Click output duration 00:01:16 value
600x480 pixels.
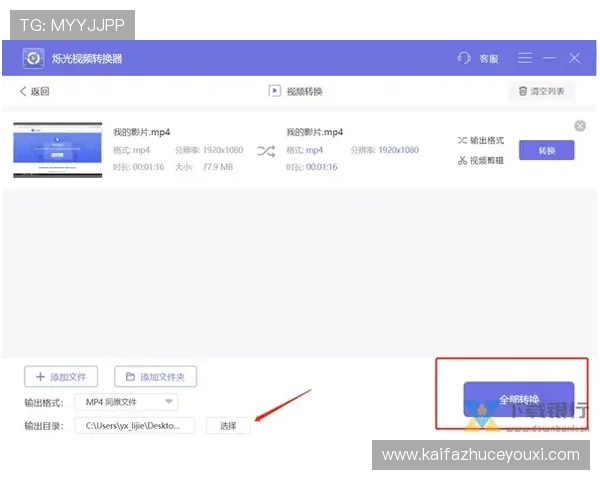pyautogui.click(x=321, y=167)
